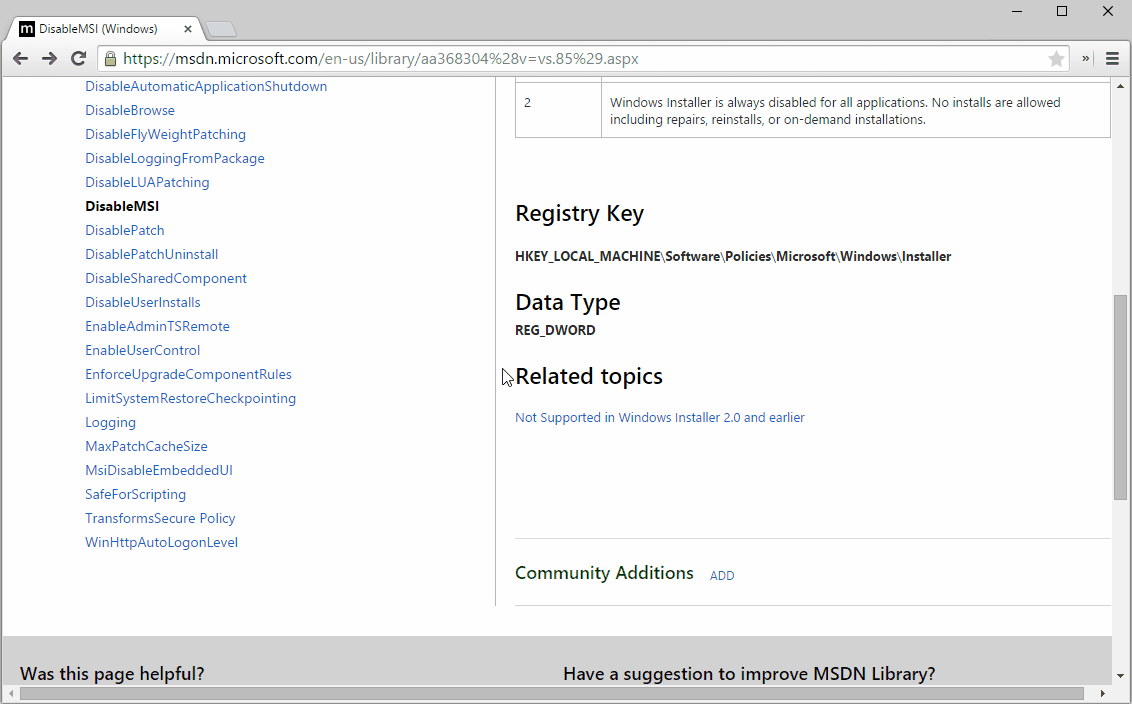Minimize the Chrome window
The height and width of the screenshot is (704, 1132).
pyautogui.click(x=1017, y=11)
